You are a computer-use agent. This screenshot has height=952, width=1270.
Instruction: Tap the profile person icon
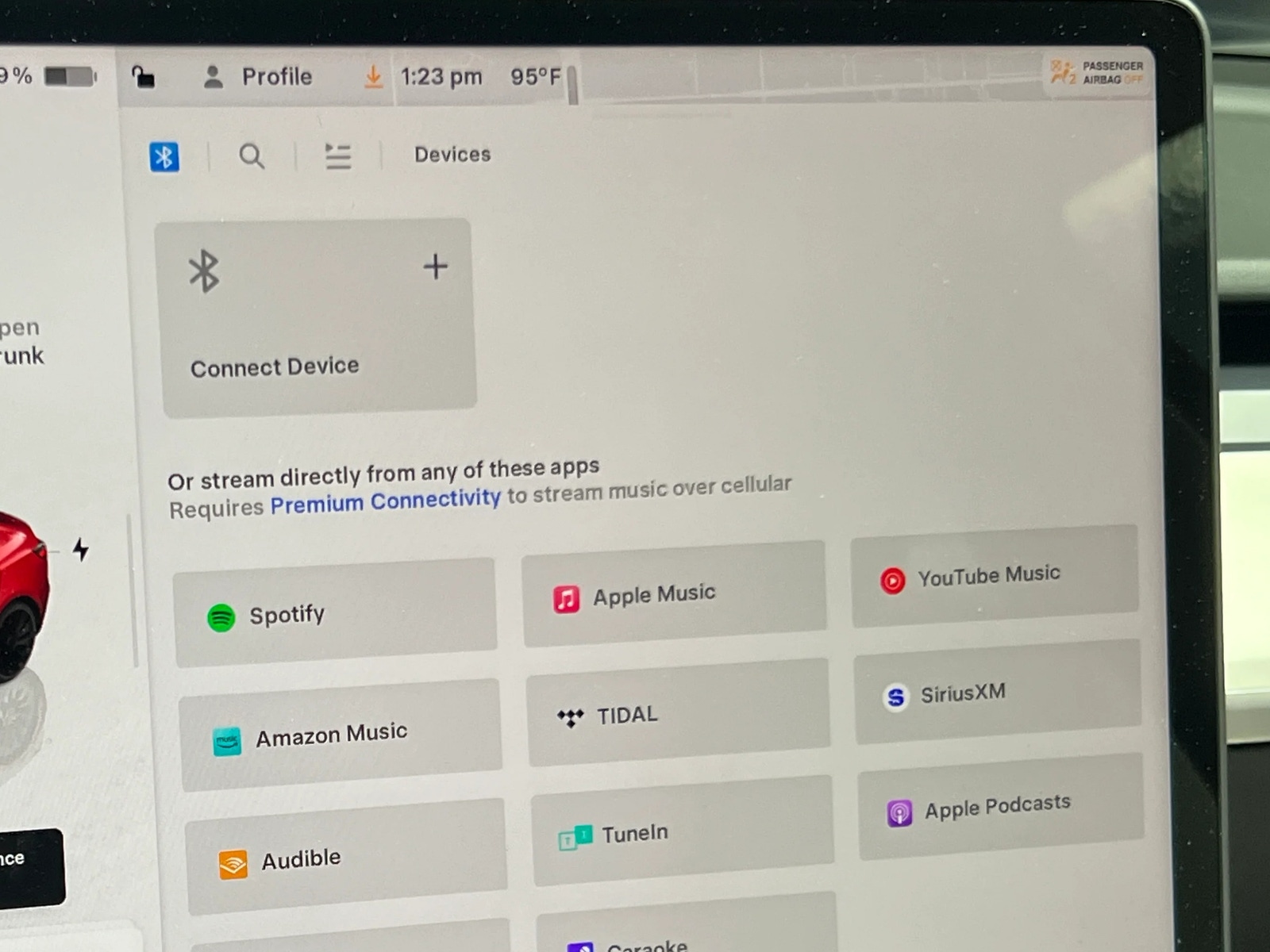click(x=213, y=77)
